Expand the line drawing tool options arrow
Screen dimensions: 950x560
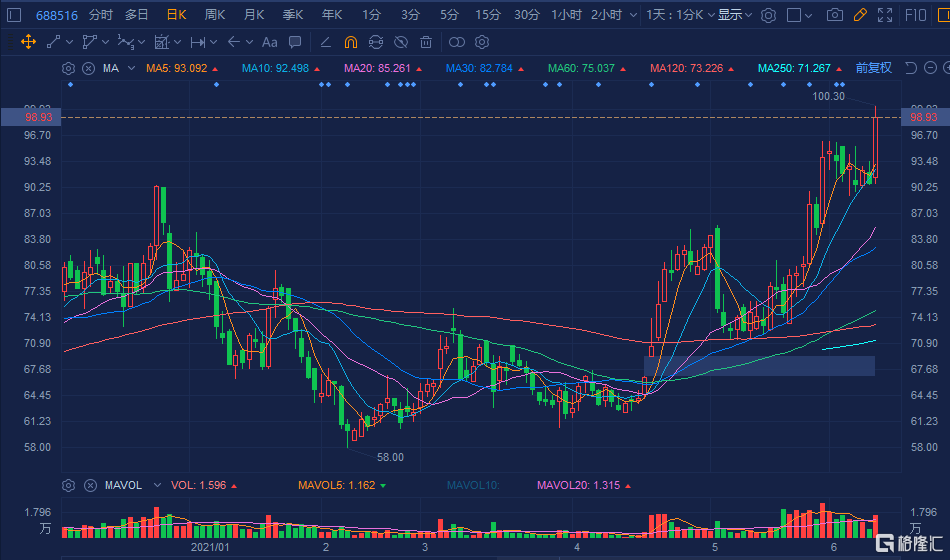69,42
